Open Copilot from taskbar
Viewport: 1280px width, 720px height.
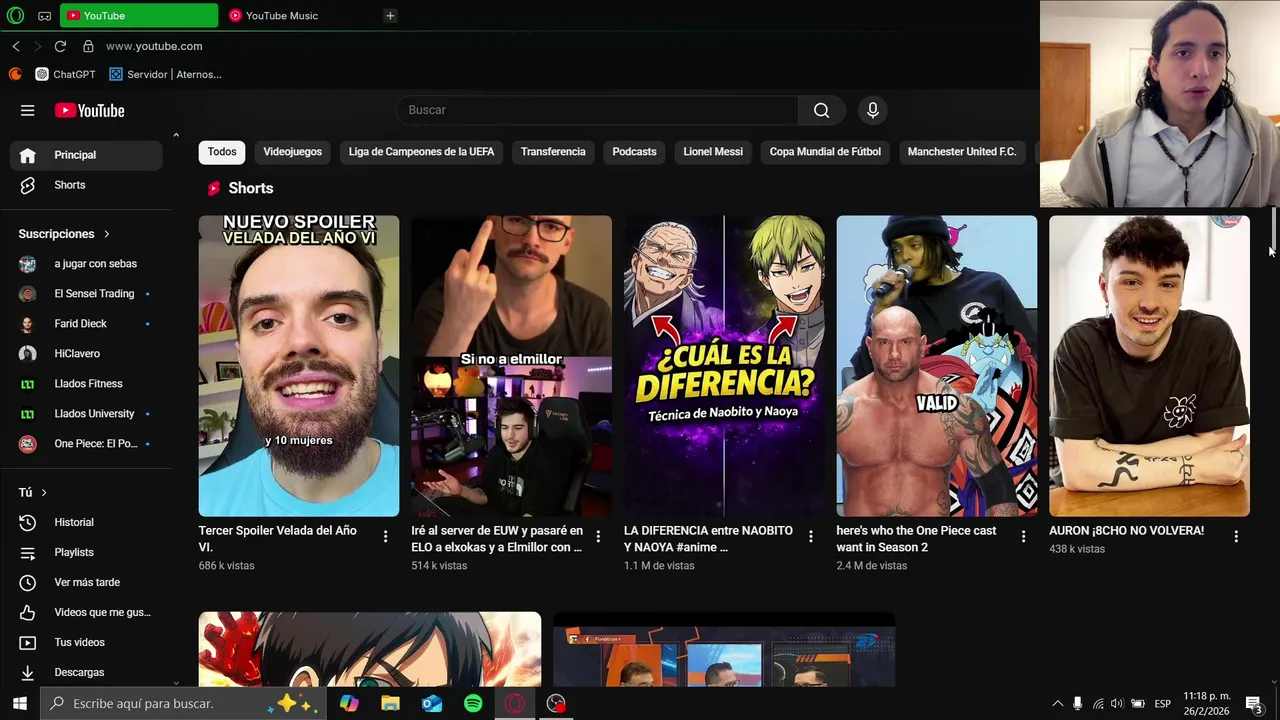(x=349, y=703)
